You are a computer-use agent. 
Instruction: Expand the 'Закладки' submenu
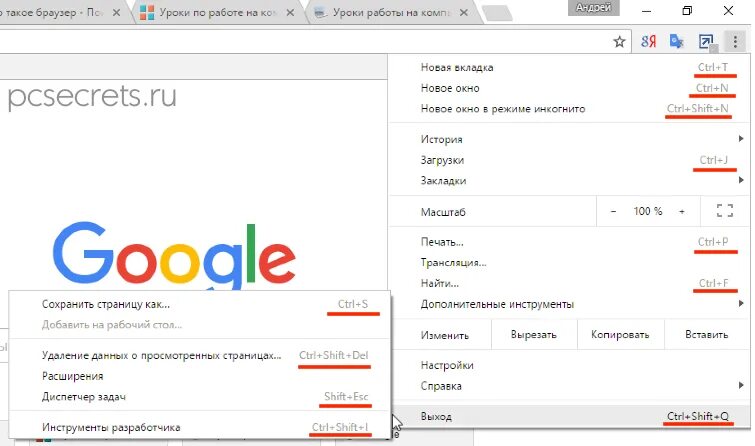coord(570,181)
